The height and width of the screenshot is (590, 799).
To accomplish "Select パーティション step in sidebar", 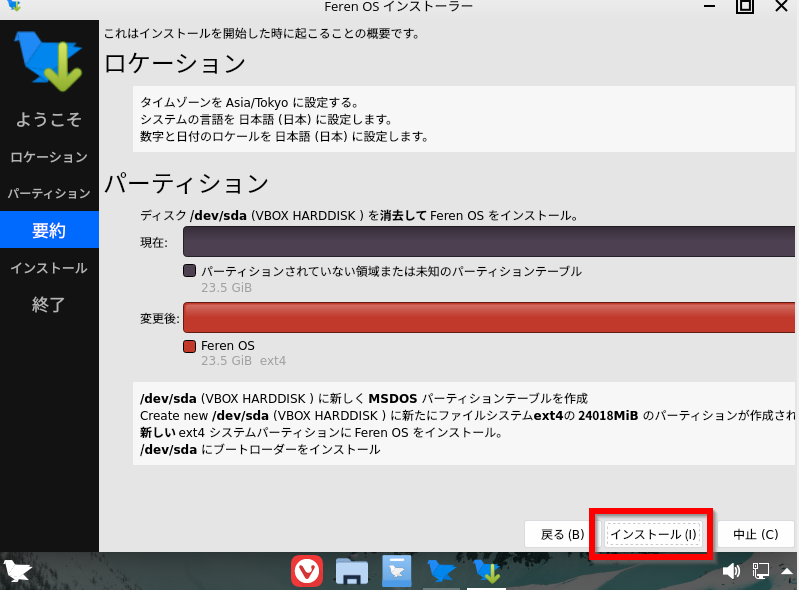I will [x=49, y=194].
